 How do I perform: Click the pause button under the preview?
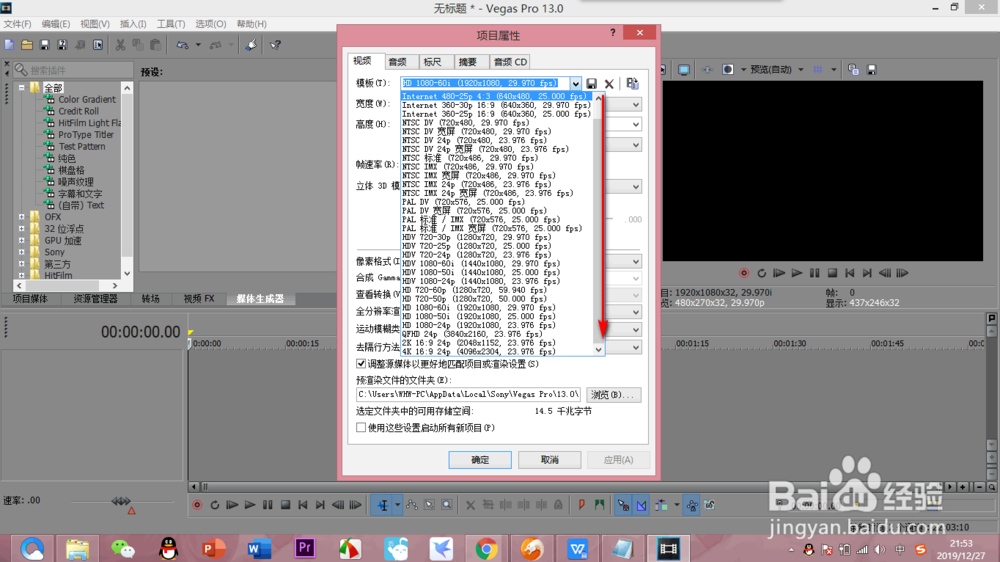pos(814,273)
